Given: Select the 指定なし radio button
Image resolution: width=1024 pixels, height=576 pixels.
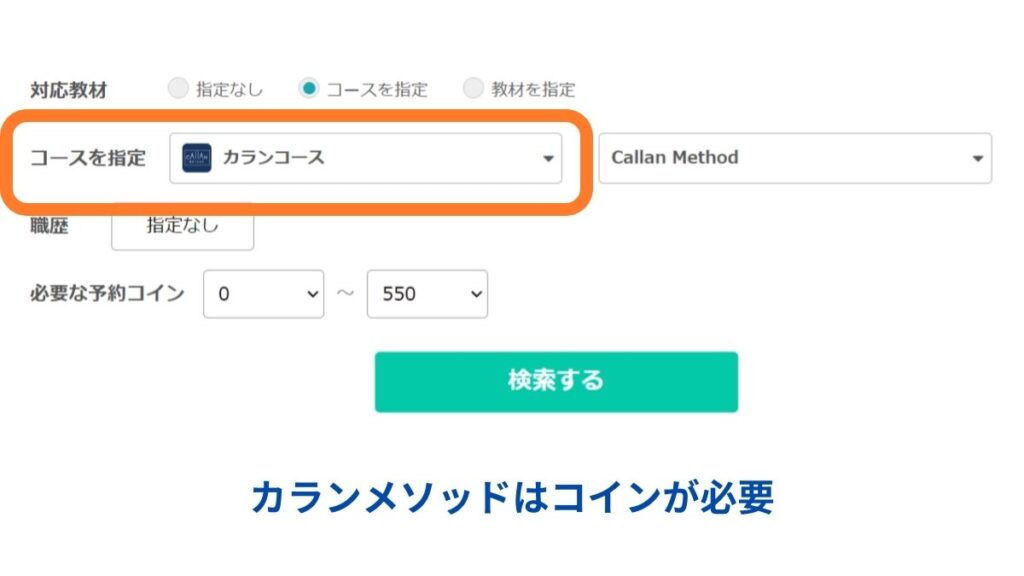Looking at the screenshot, I should coord(178,88).
